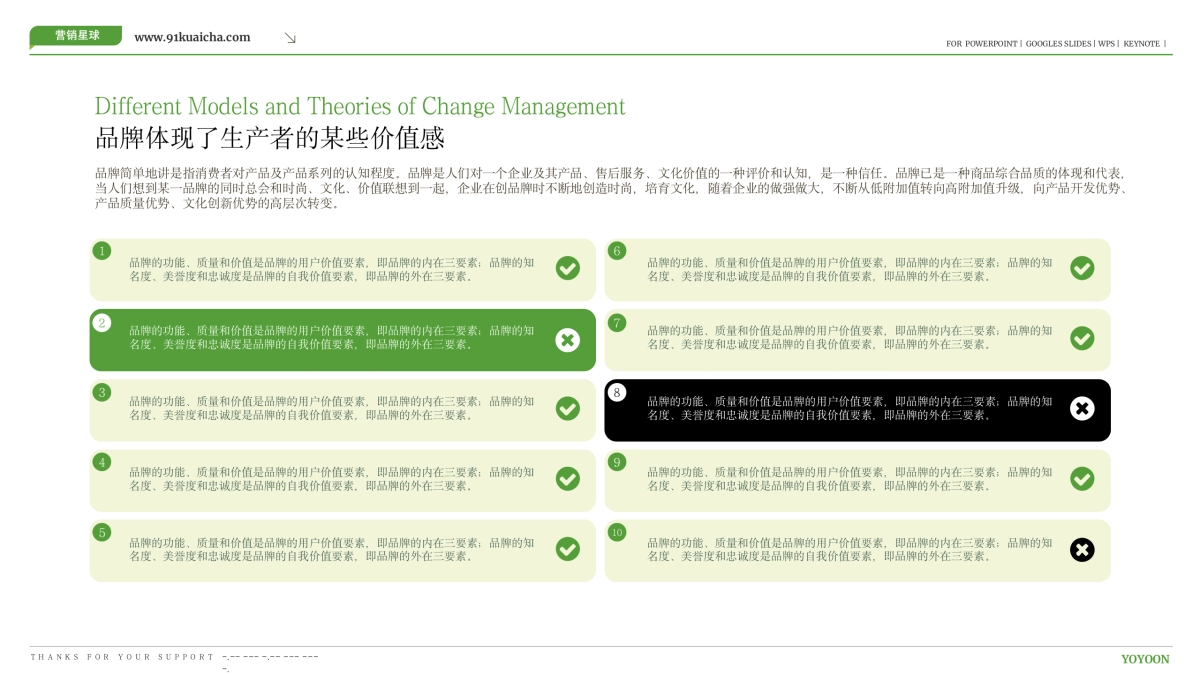Toggle item 2's highlighted green state
This screenshot has height=675, width=1200.
coord(340,340)
